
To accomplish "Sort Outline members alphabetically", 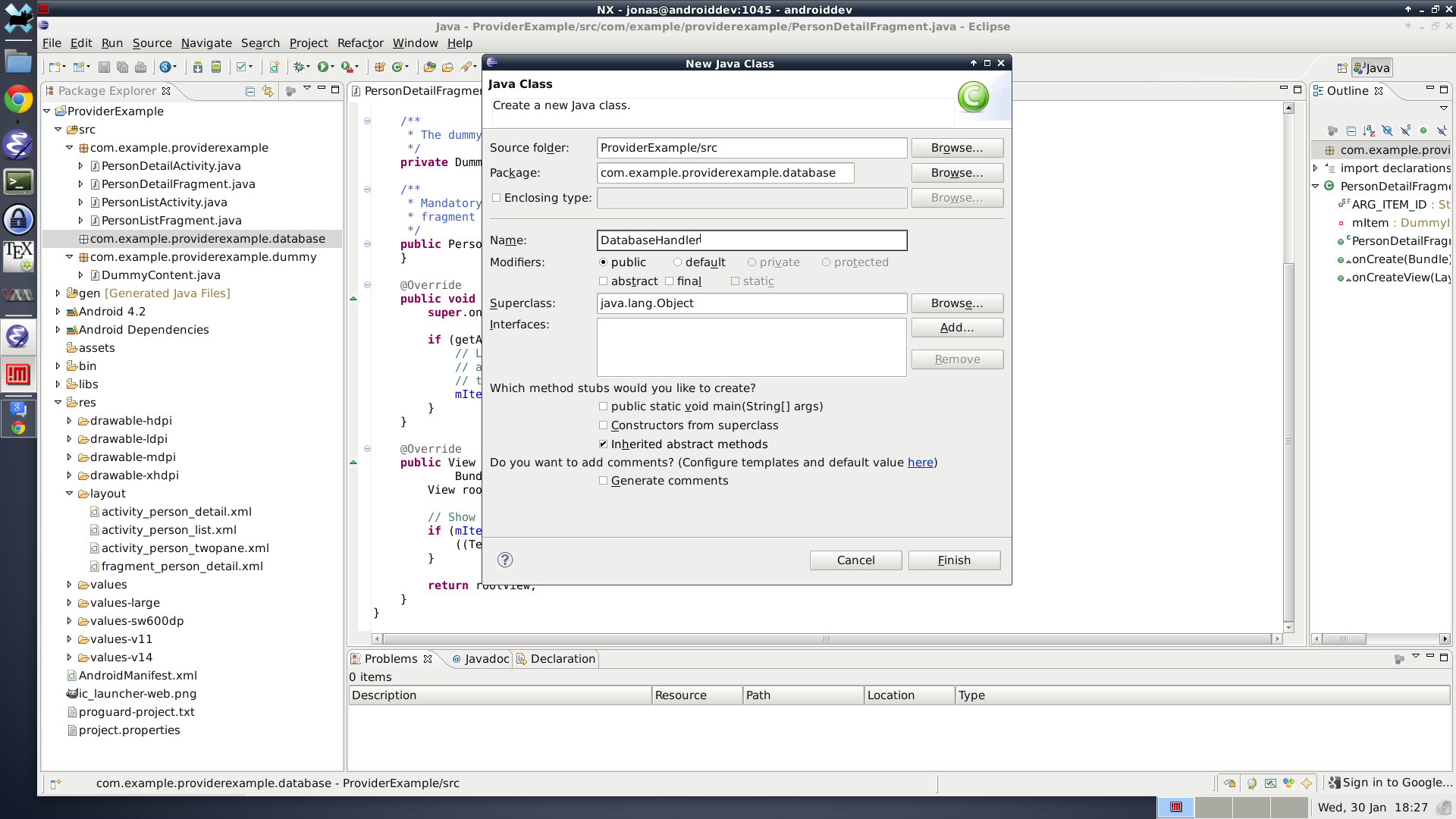I will (1369, 130).
